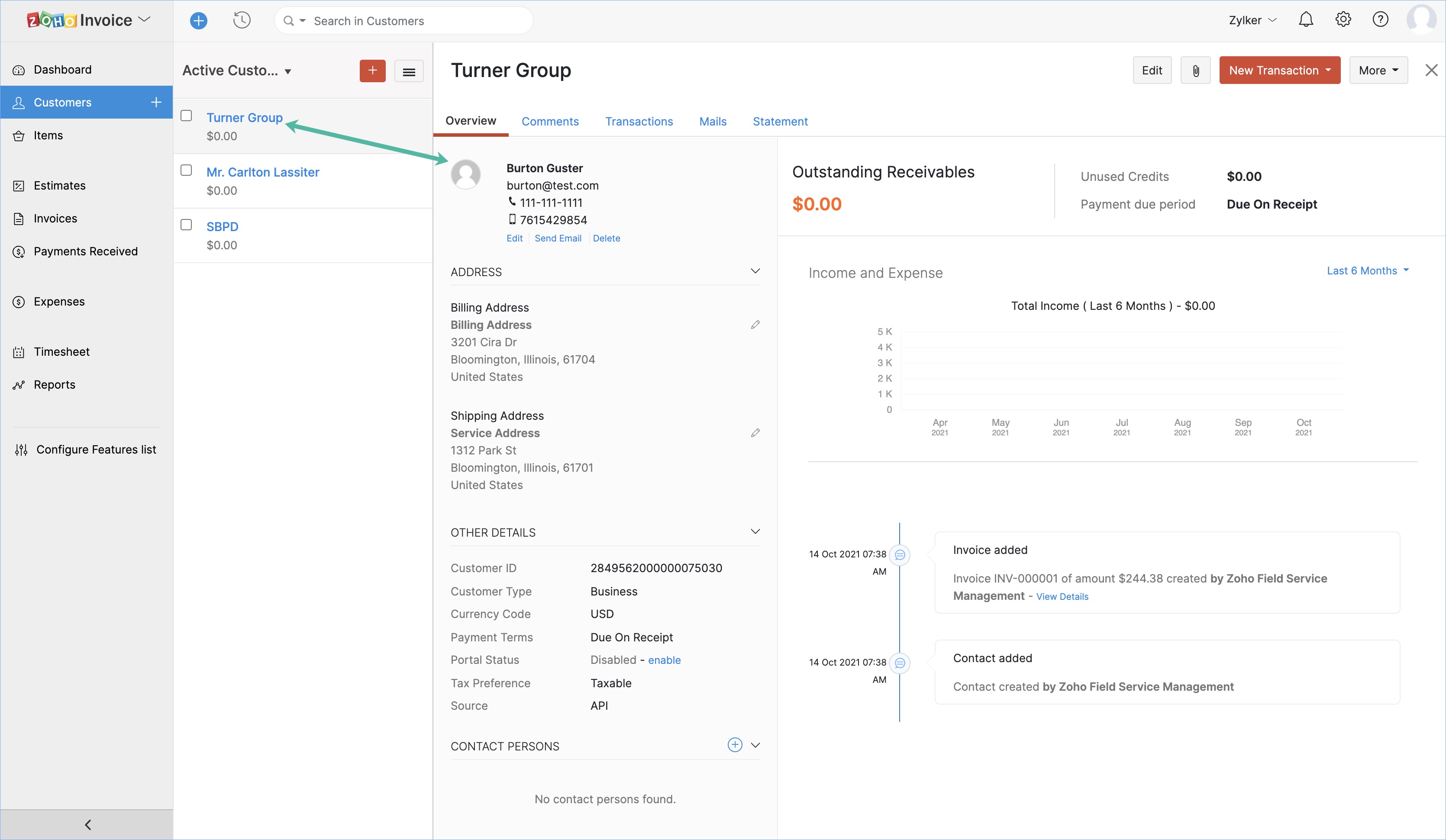1446x840 pixels.
Task: Click Send Email link for Burton Guster
Action: click(x=558, y=238)
